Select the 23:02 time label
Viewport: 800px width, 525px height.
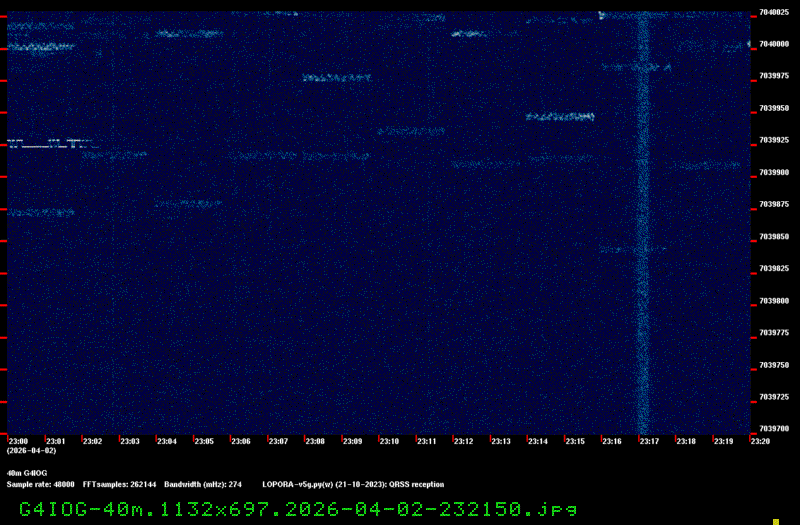(x=92, y=441)
